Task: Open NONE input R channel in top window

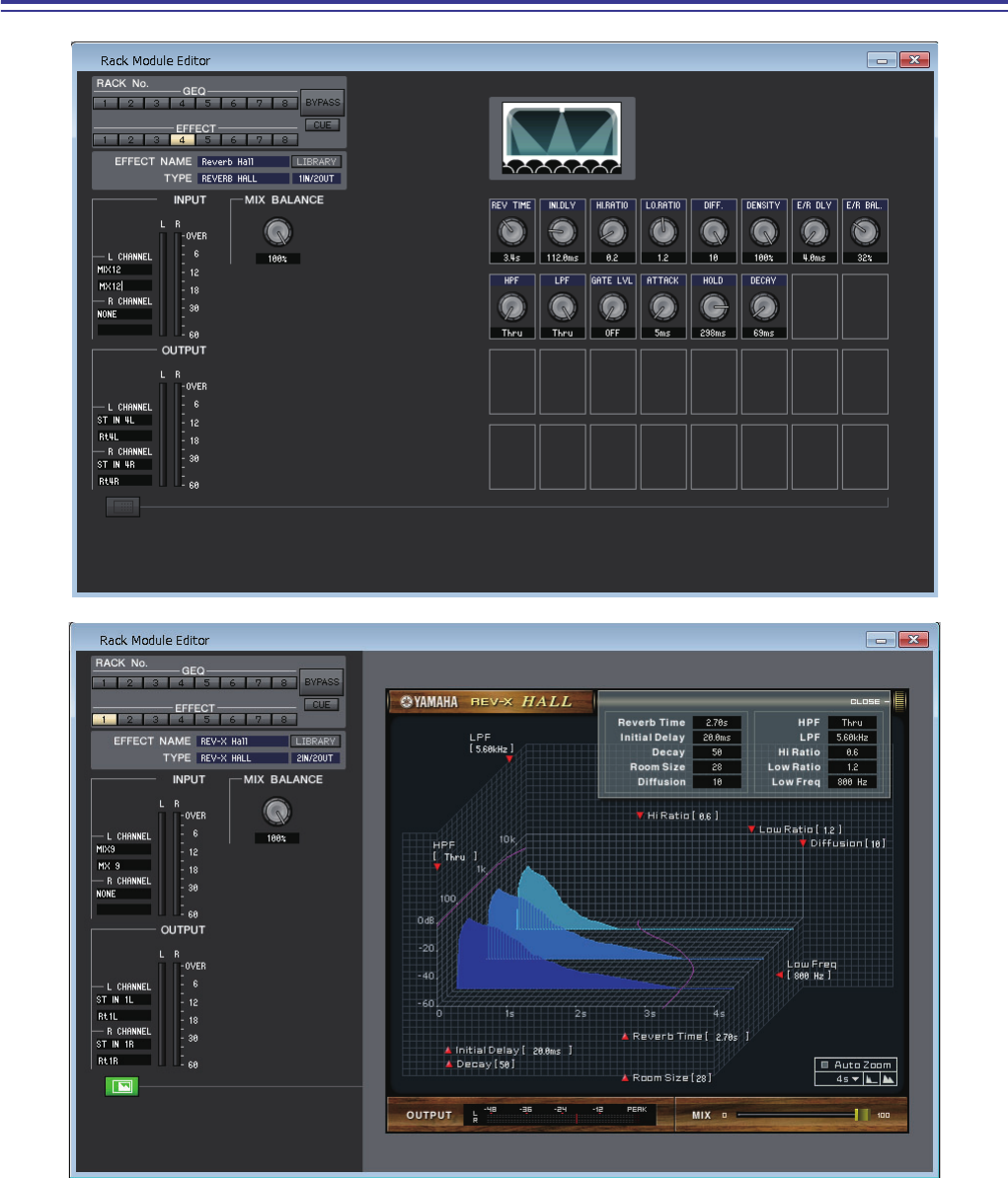Action: pos(124,315)
